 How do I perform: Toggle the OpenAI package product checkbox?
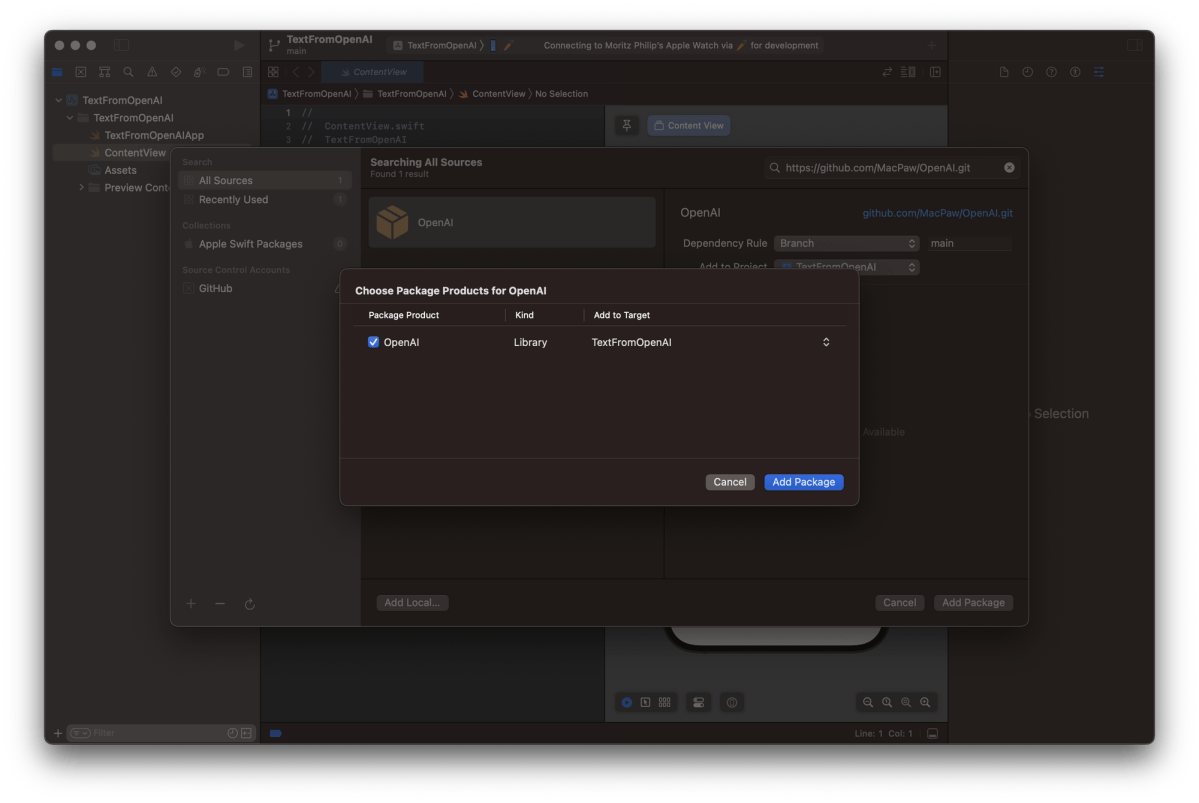[373, 342]
